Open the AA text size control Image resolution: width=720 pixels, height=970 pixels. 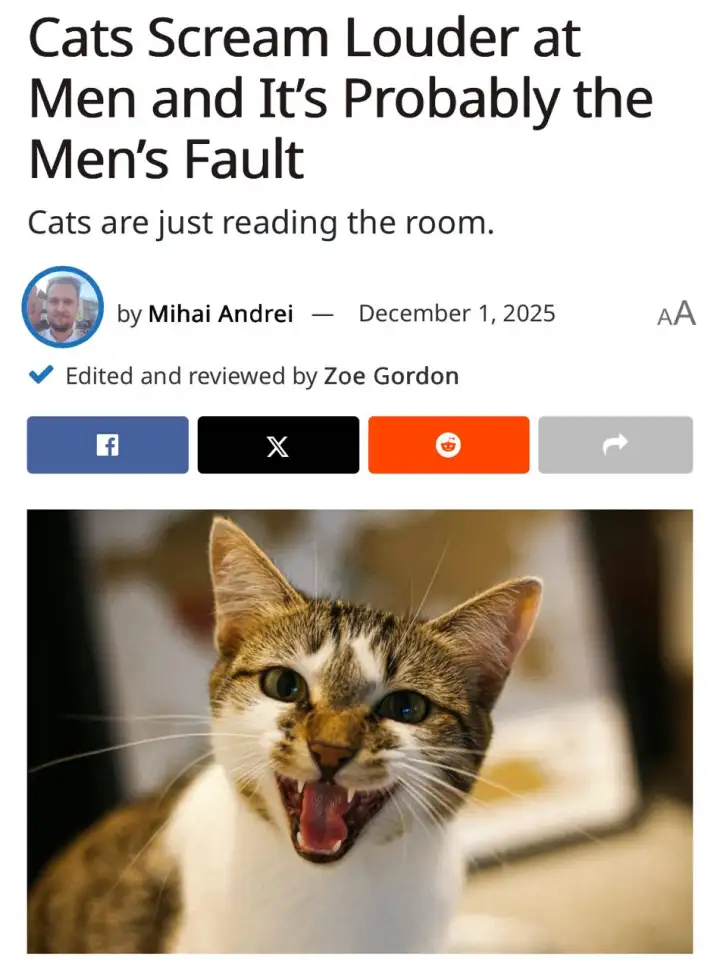[x=677, y=313]
